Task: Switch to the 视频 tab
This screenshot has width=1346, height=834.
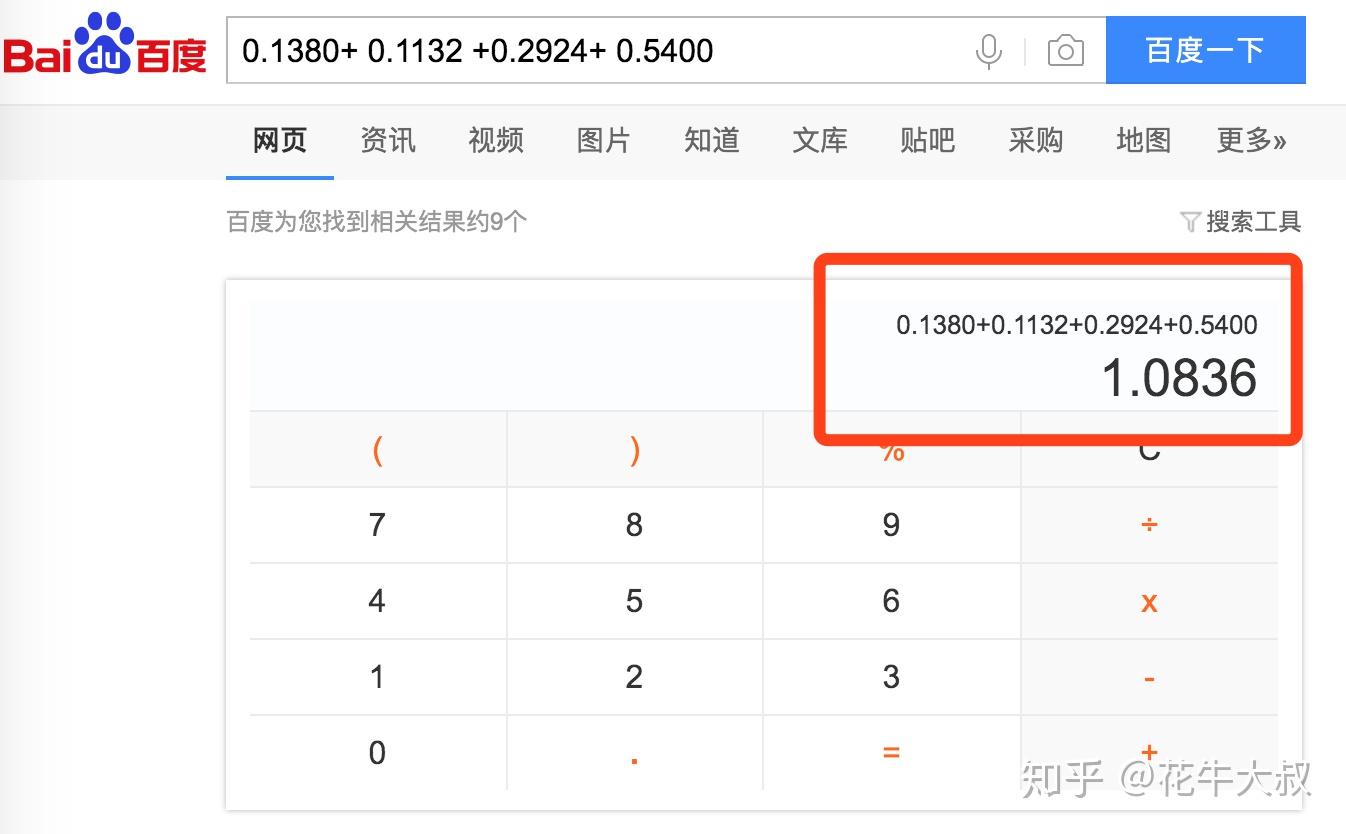Action: coord(495,141)
